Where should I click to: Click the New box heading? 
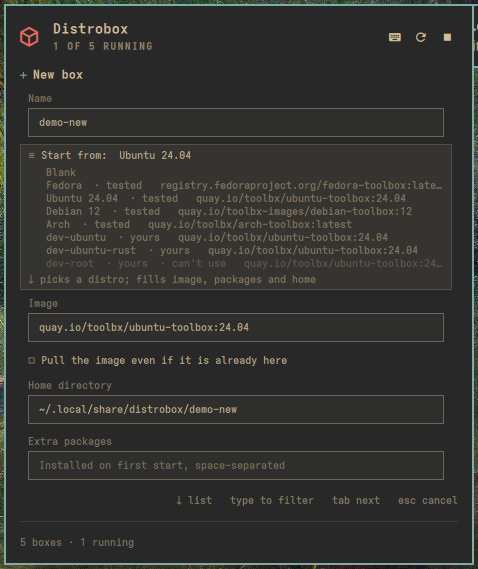[x=58, y=75]
